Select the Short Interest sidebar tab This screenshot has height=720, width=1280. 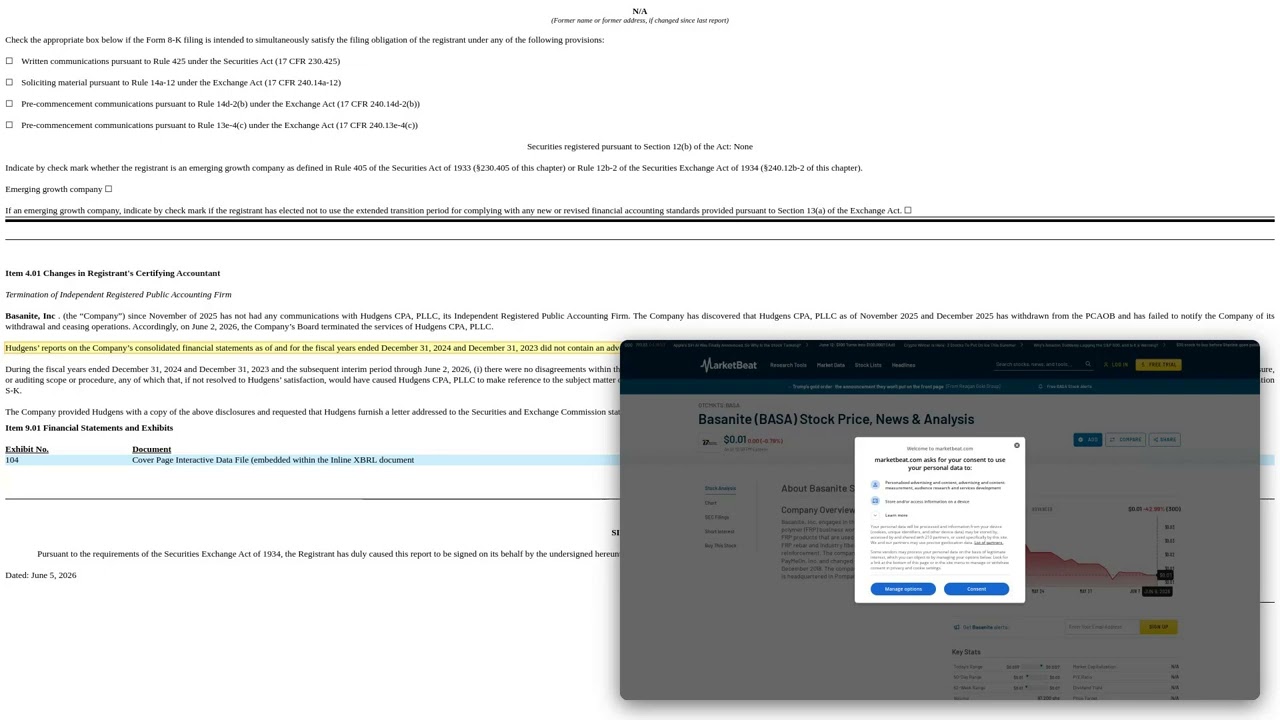coord(719,531)
